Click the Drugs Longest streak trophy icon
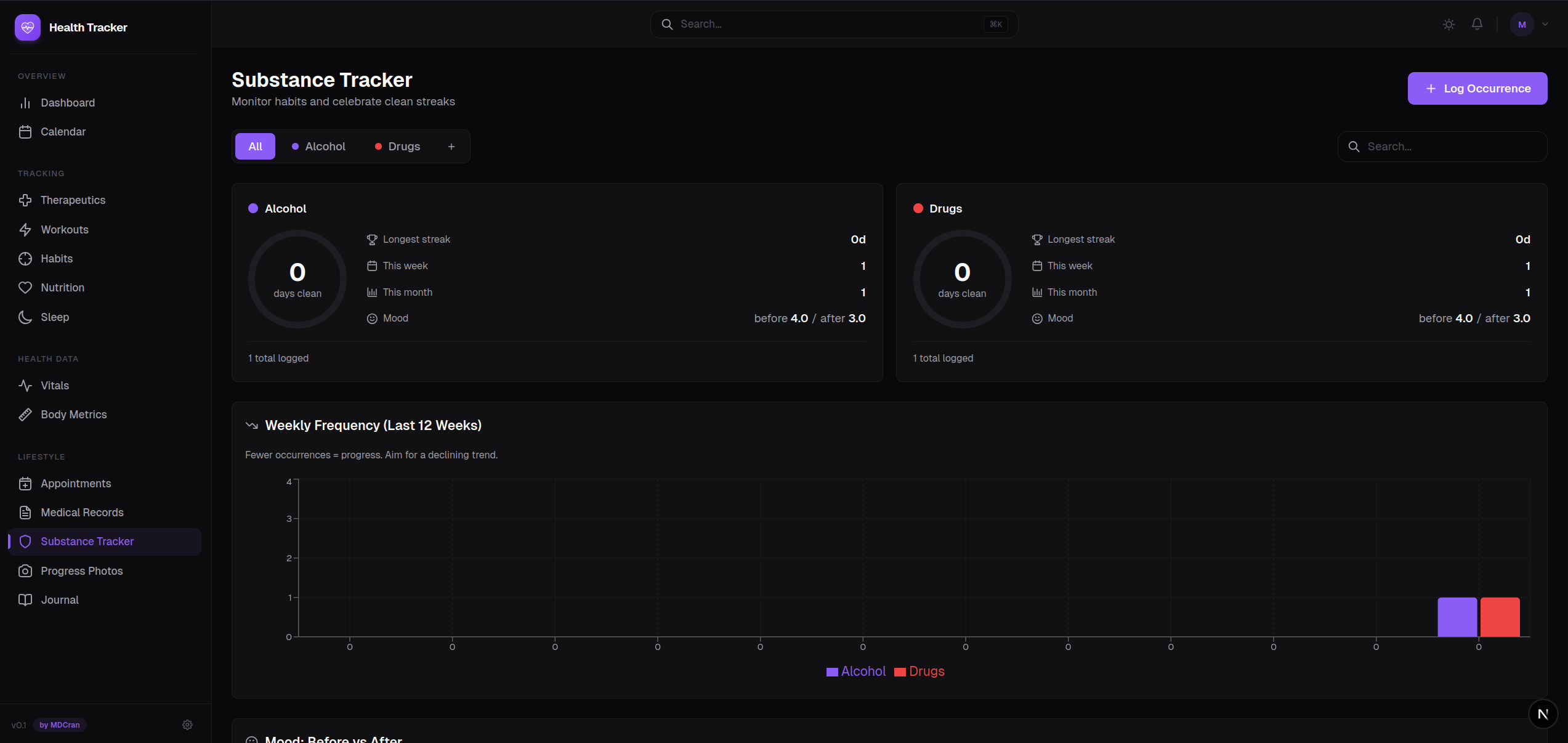 point(1037,240)
